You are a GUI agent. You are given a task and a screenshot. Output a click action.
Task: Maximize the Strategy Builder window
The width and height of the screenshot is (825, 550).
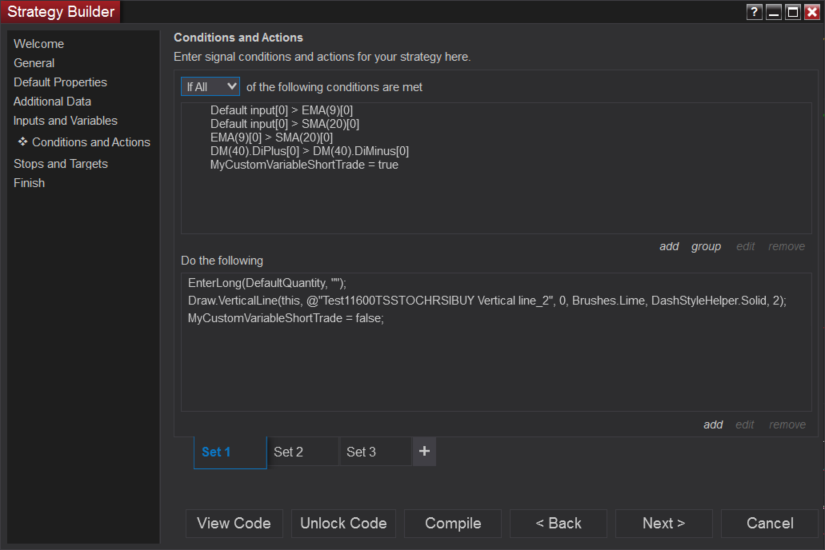792,12
